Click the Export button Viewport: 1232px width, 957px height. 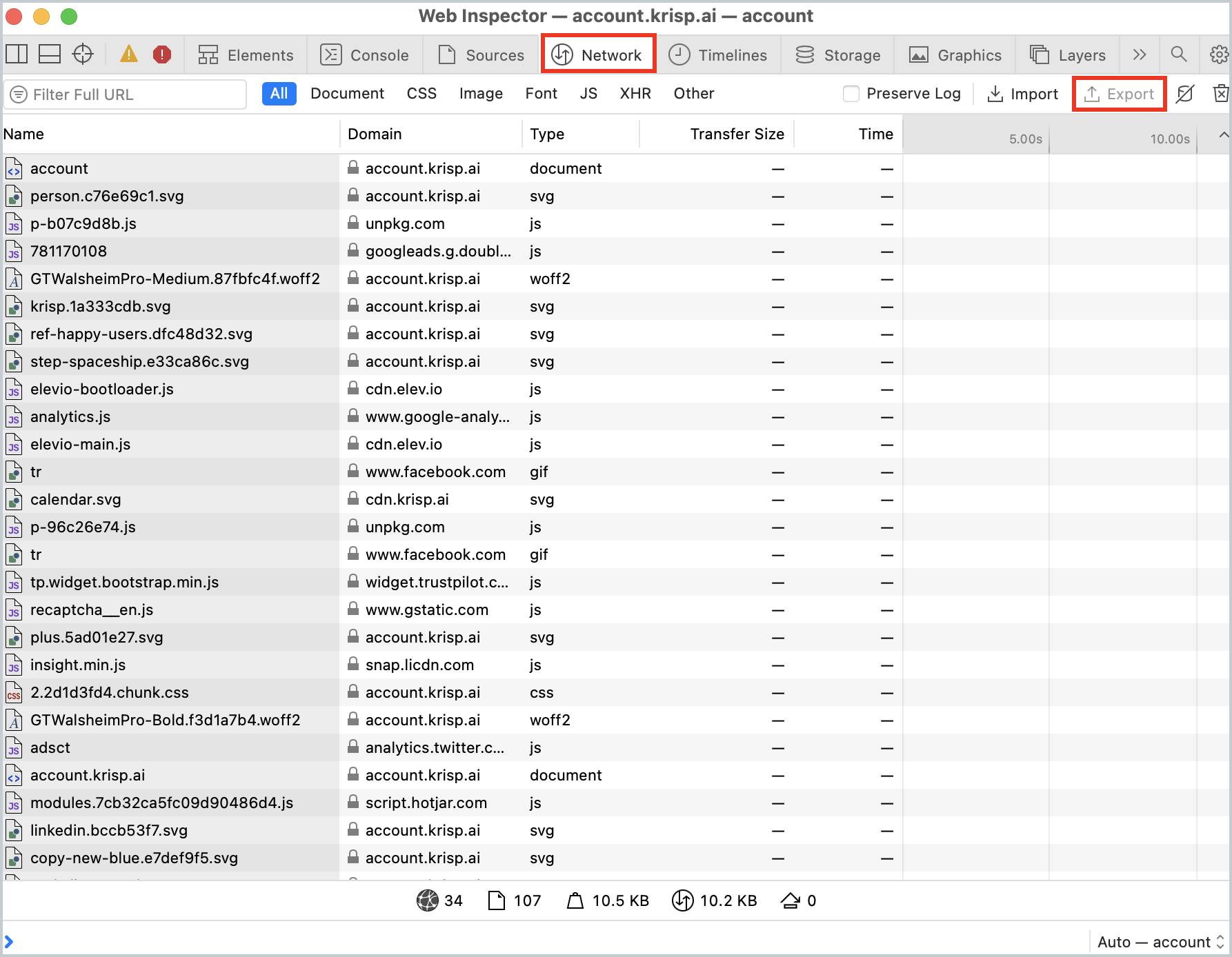(1119, 94)
